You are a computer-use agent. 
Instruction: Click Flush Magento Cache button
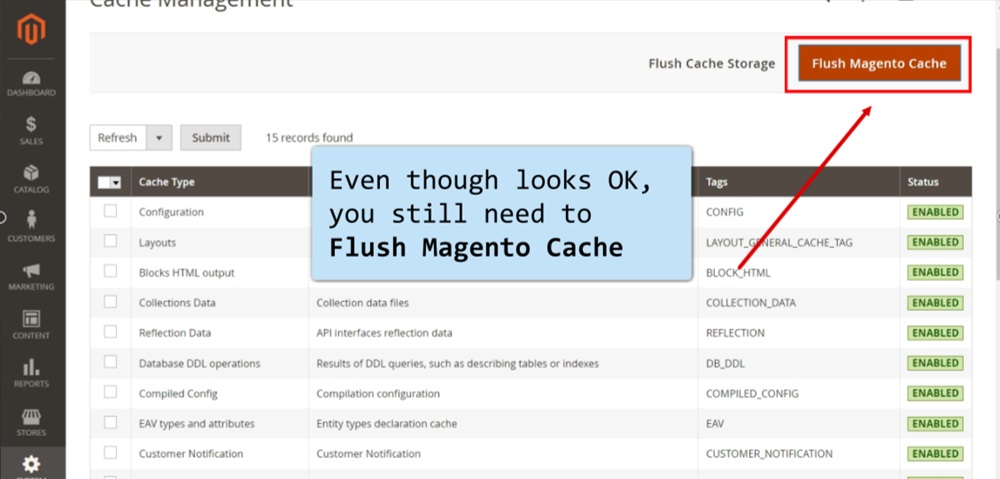tap(879, 63)
